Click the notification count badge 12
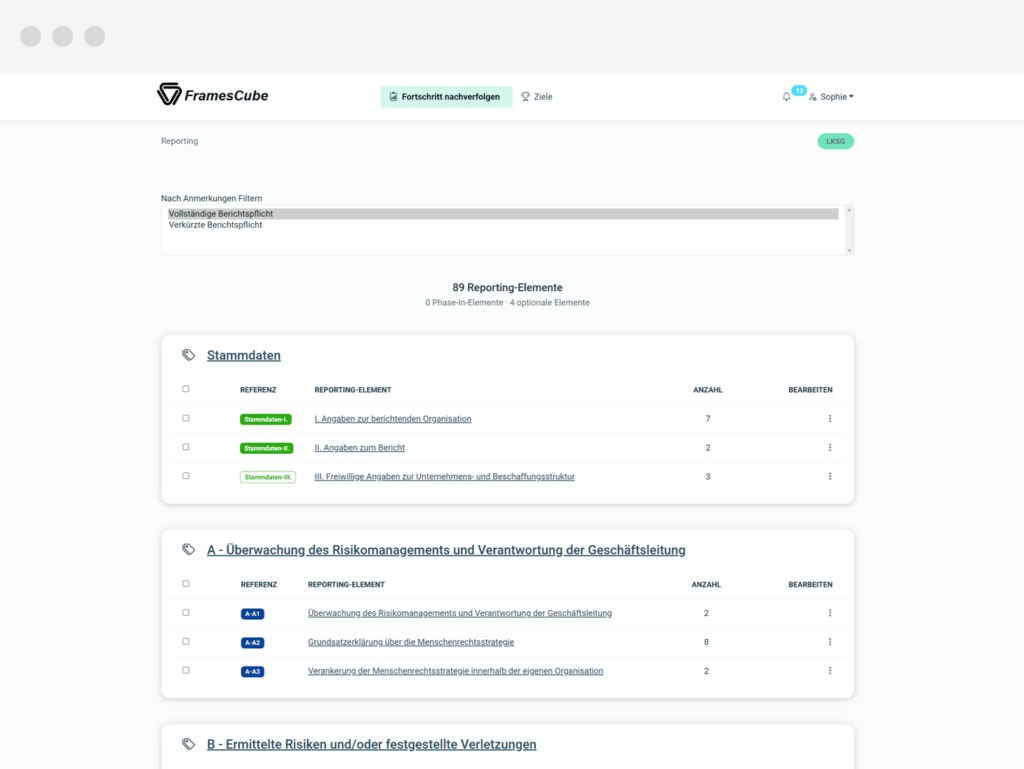1024x769 pixels. tap(799, 91)
